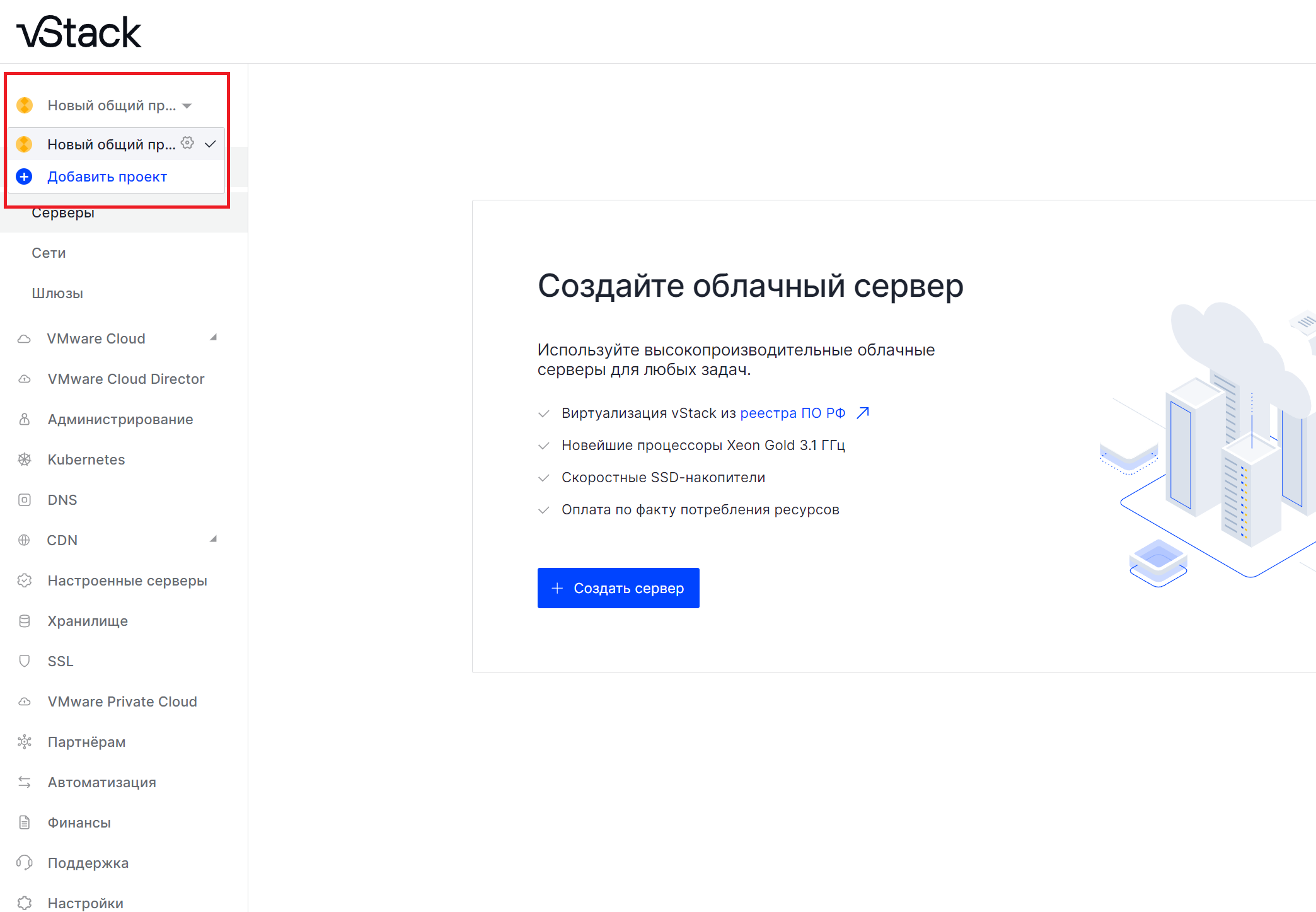Select the checked Новый общий пр... project entry
The image size is (1316, 912).
coord(116,144)
